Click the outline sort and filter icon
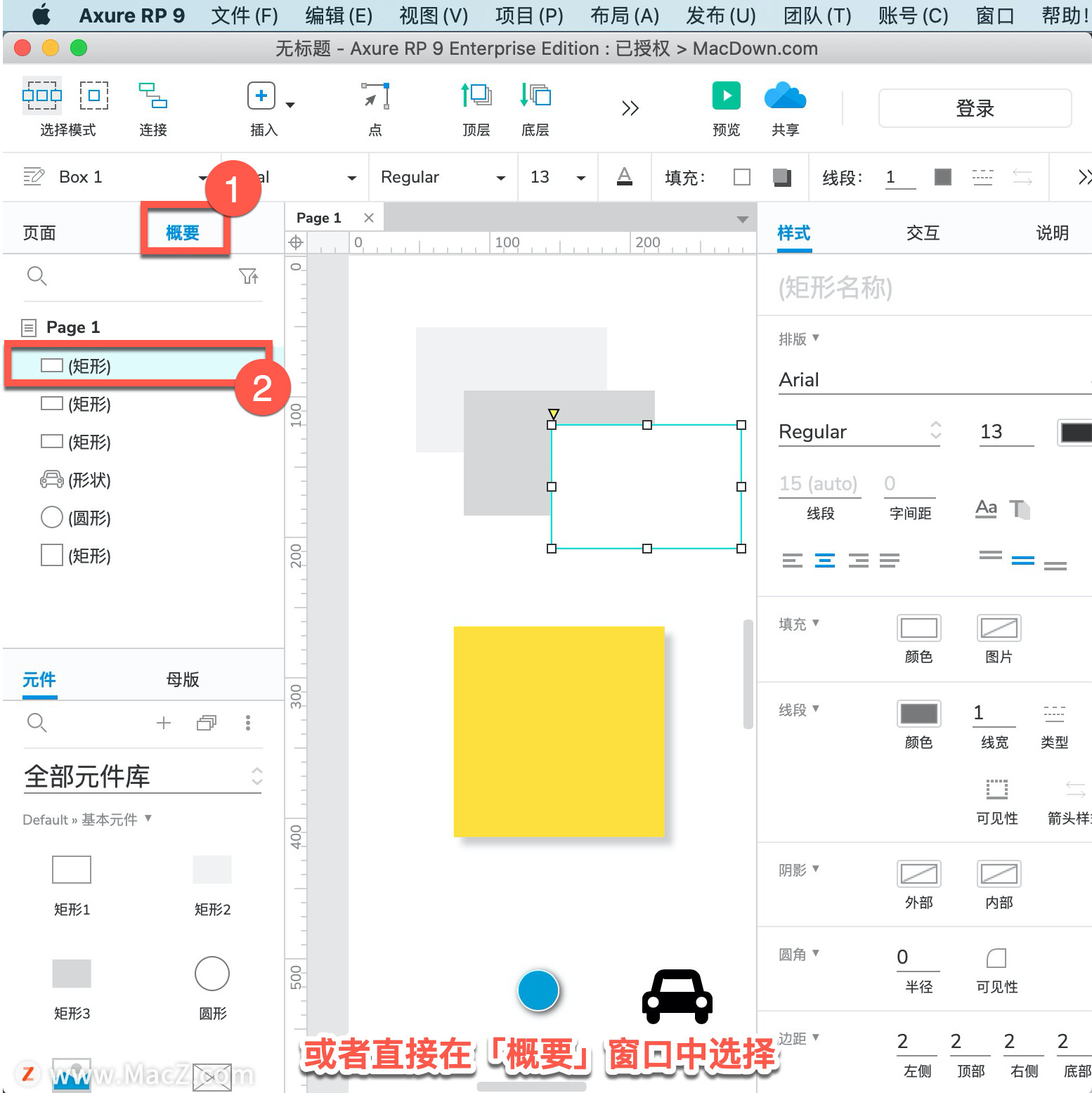The image size is (1092, 1093). click(249, 276)
